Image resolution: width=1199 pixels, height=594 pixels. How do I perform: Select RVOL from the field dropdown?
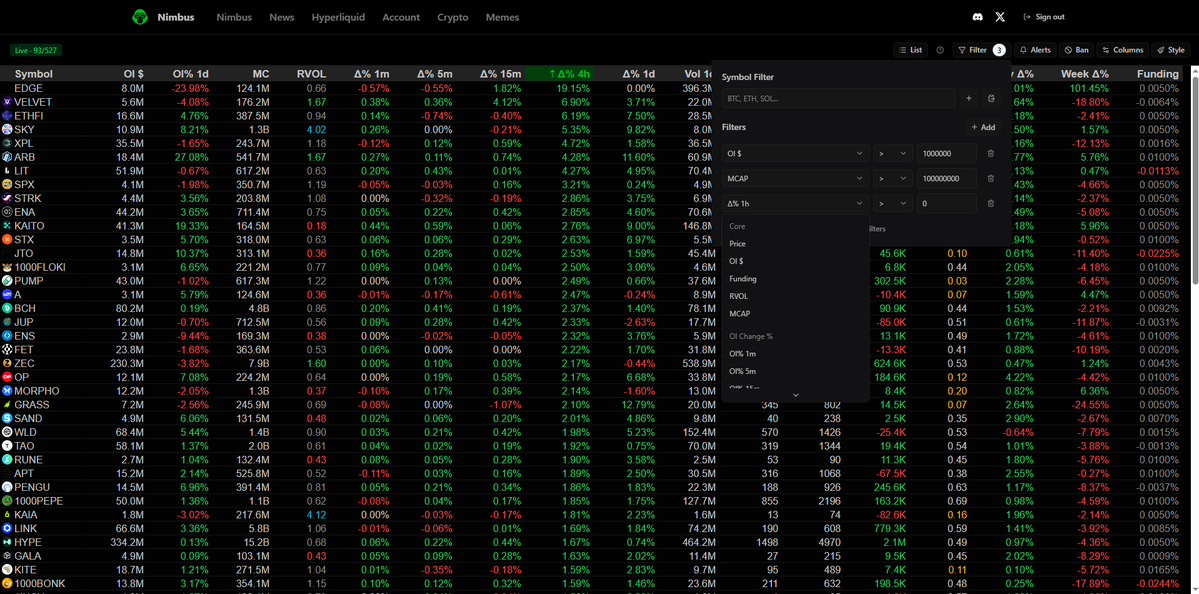coord(795,297)
